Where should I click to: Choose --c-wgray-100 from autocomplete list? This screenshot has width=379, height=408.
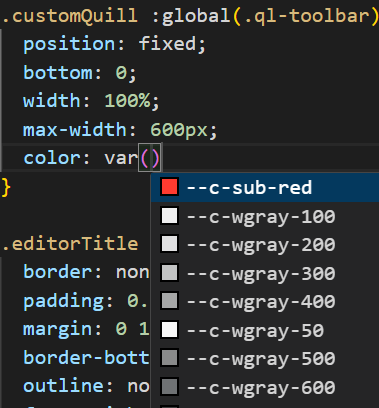tap(265, 216)
